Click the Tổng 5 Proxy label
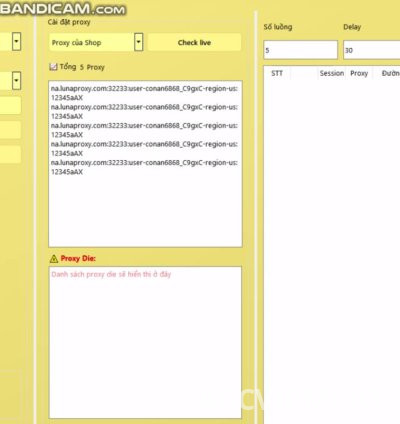Image resolution: width=400 pixels, height=424 pixels. 82,67
